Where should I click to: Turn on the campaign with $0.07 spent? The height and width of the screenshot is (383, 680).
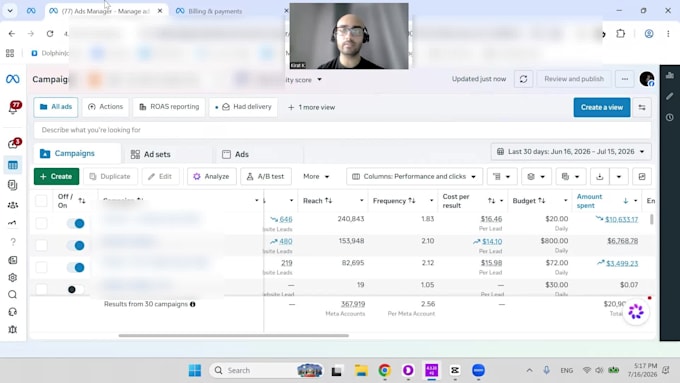pos(75,289)
